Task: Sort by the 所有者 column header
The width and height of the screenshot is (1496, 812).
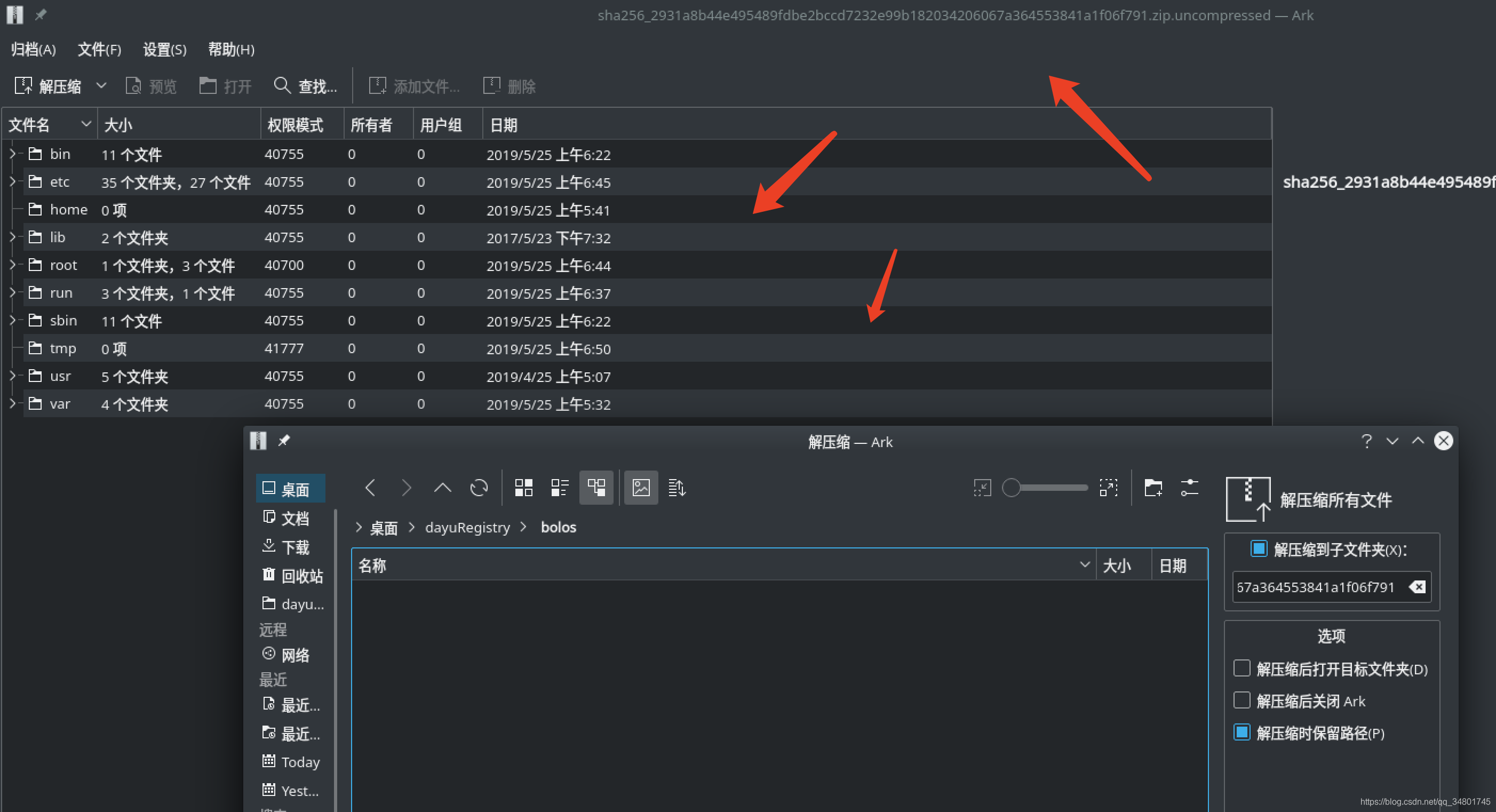Action: pyautogui.click(x=379, y=124)
